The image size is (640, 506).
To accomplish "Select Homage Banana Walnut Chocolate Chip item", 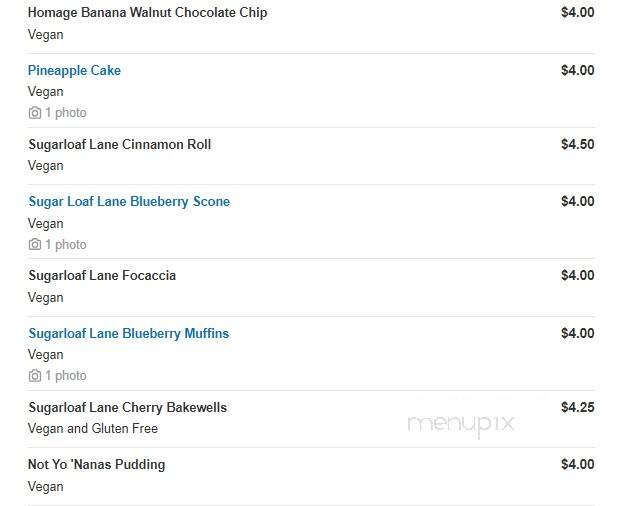I will 147,13.
